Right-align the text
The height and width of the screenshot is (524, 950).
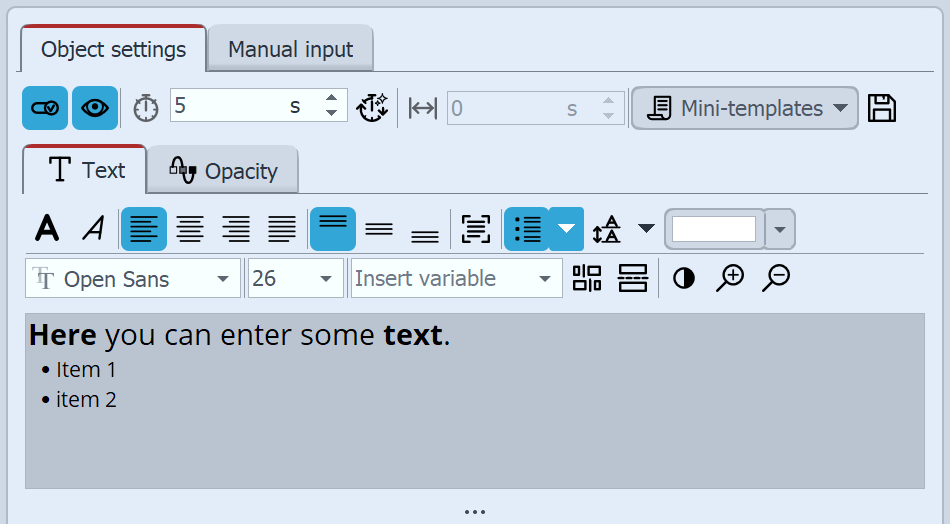(x=236, y=229)
